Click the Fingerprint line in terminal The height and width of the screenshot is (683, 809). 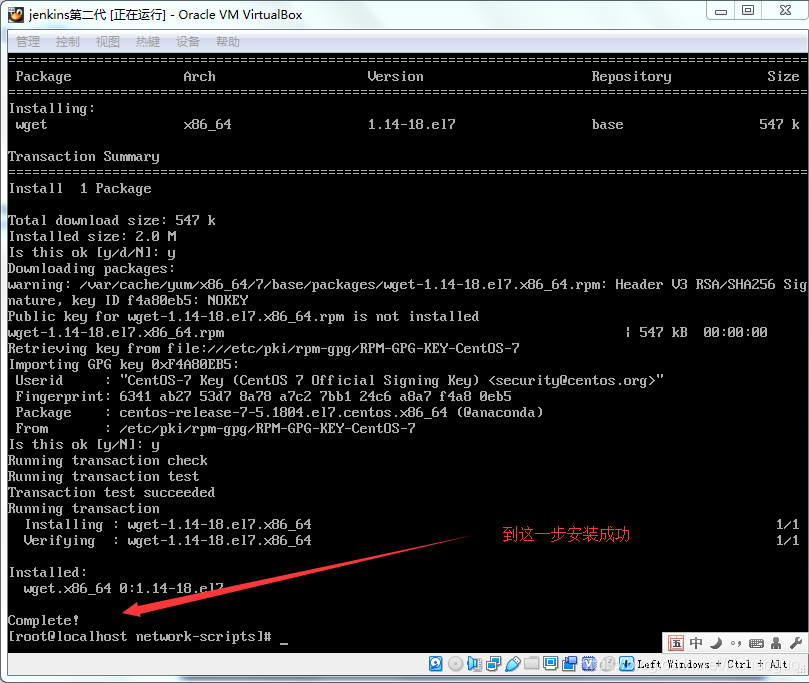(264, 397)
